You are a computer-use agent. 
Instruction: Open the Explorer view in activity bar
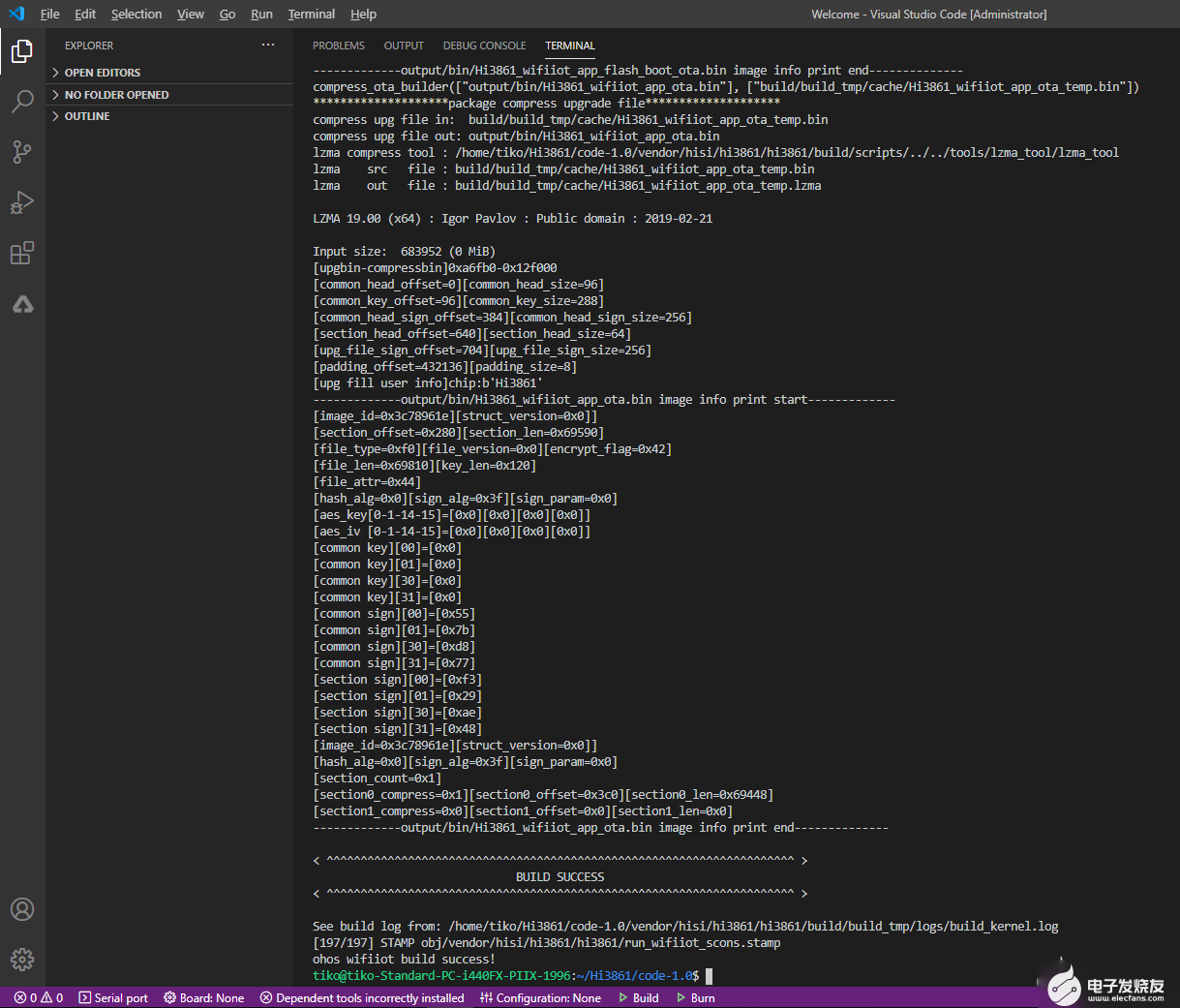(x=22, y=51)
